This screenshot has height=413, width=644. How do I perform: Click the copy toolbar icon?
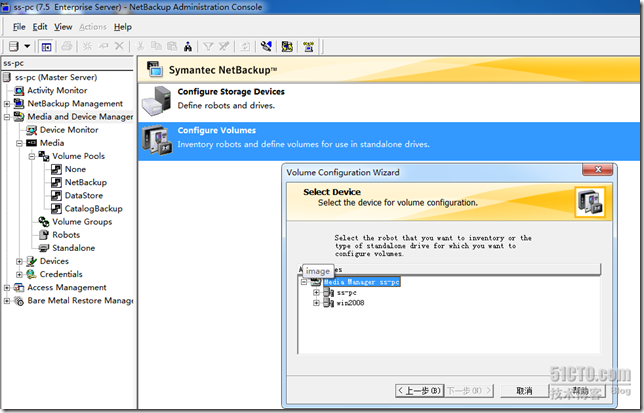point(156,46)
